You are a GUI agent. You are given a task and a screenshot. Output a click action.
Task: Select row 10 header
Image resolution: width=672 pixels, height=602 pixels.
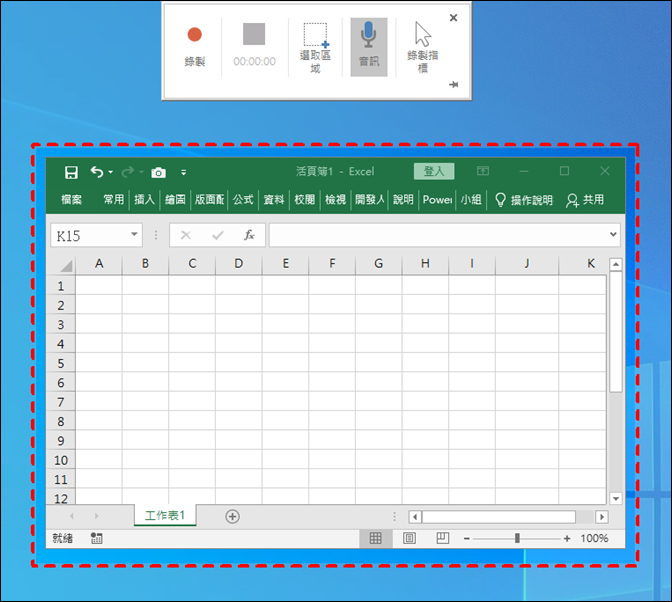60,460
